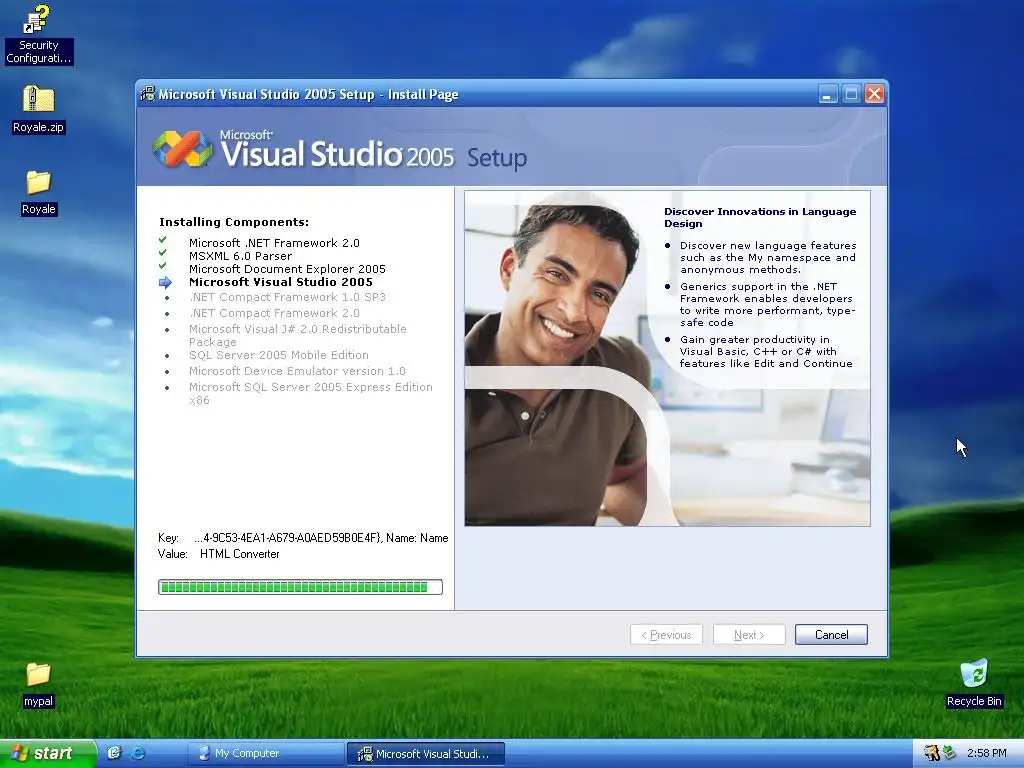Click 'Discover Innovations in Language Design' heading
The height and width of the screenshot is (768, 1024).
(x=760, y=217)
